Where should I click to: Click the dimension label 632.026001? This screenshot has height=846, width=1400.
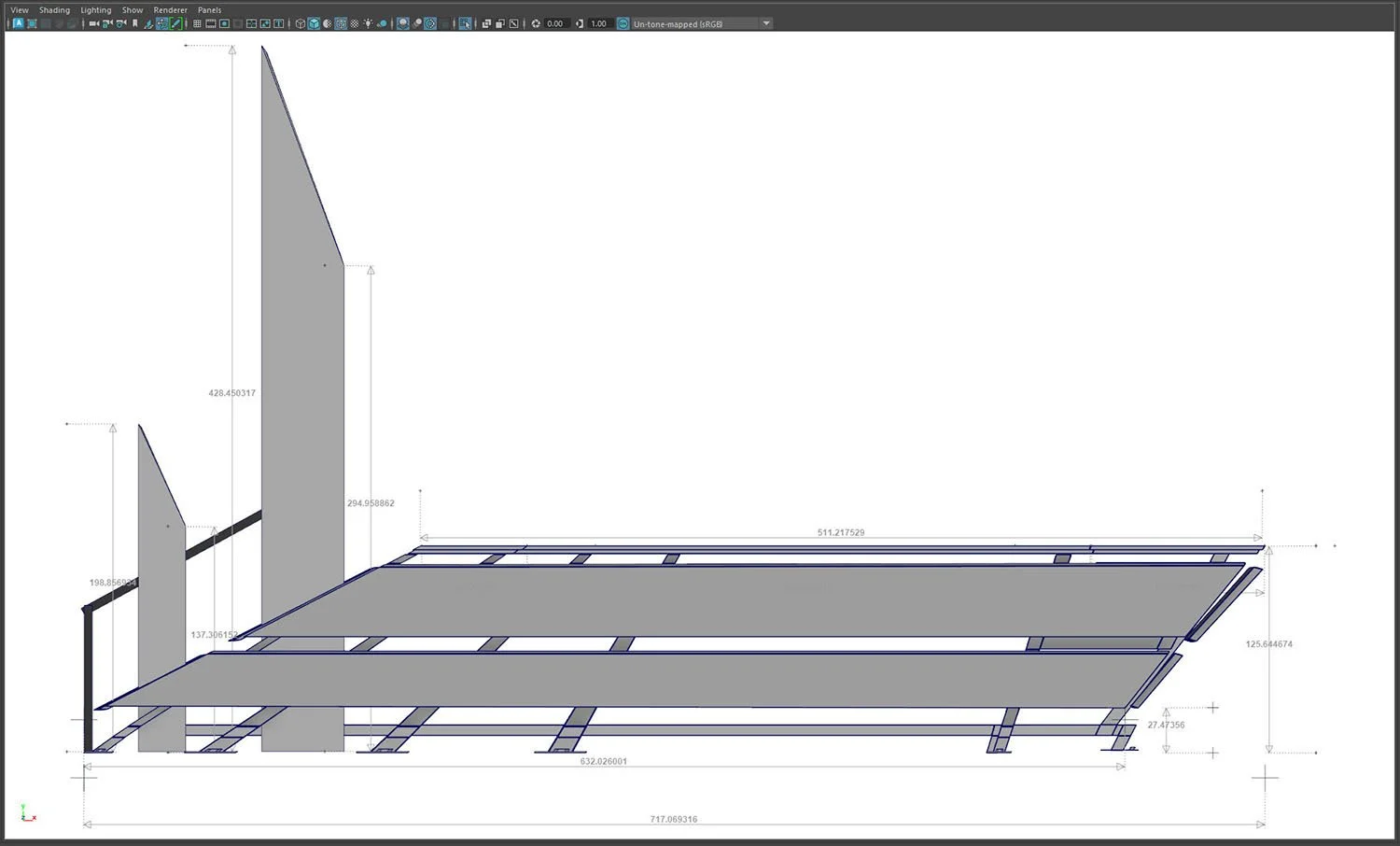(x=604, y=761)
